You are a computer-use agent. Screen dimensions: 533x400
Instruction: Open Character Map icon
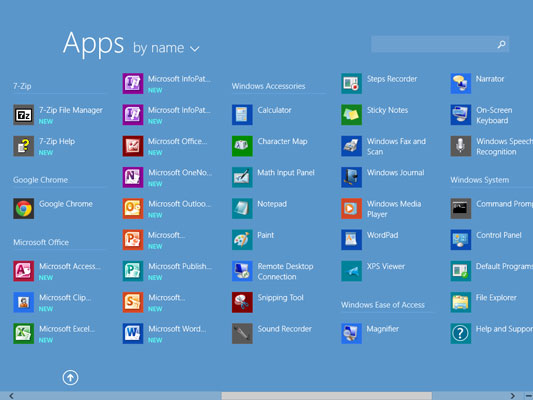pyautogui.click(x=242, y=146)
